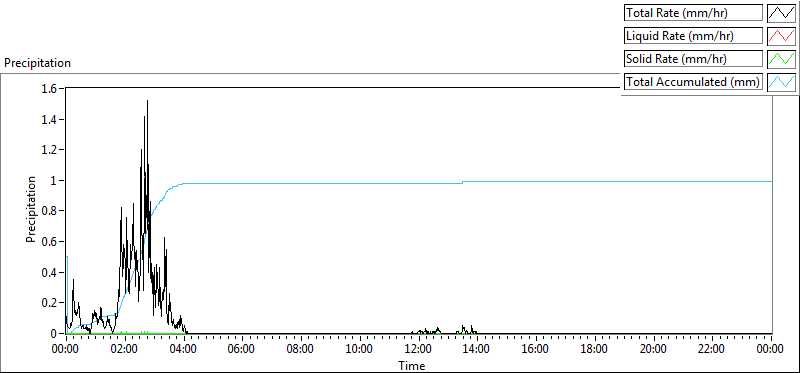Click the Total Rate plot line icon
Viewport: 800px width, 373px height.
(x=781, y=13)
